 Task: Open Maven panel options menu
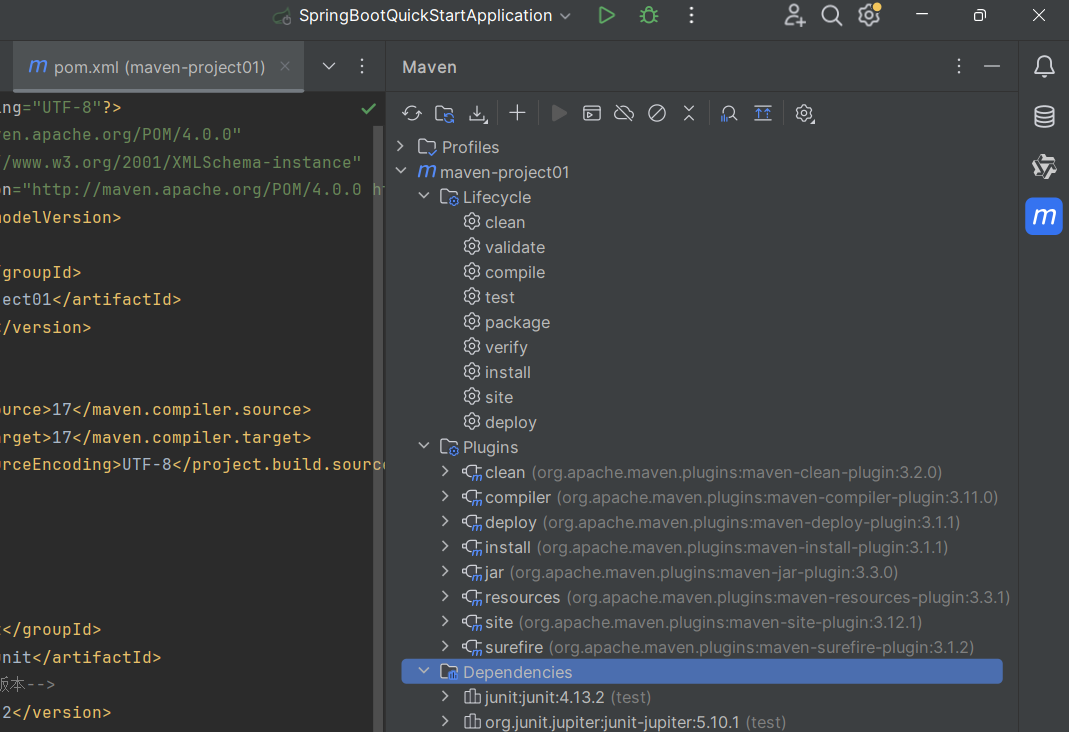pos(959,66)
